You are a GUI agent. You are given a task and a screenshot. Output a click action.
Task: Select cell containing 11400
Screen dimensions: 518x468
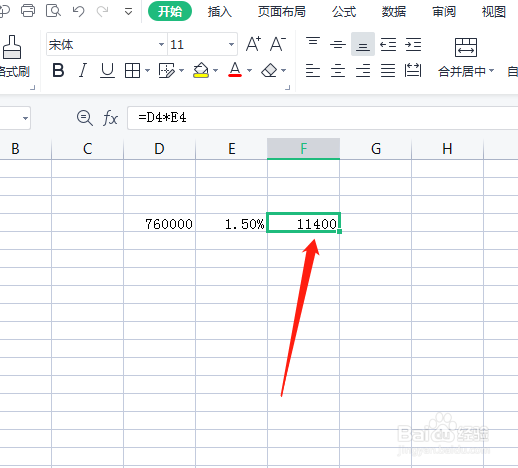click(303, 223)
